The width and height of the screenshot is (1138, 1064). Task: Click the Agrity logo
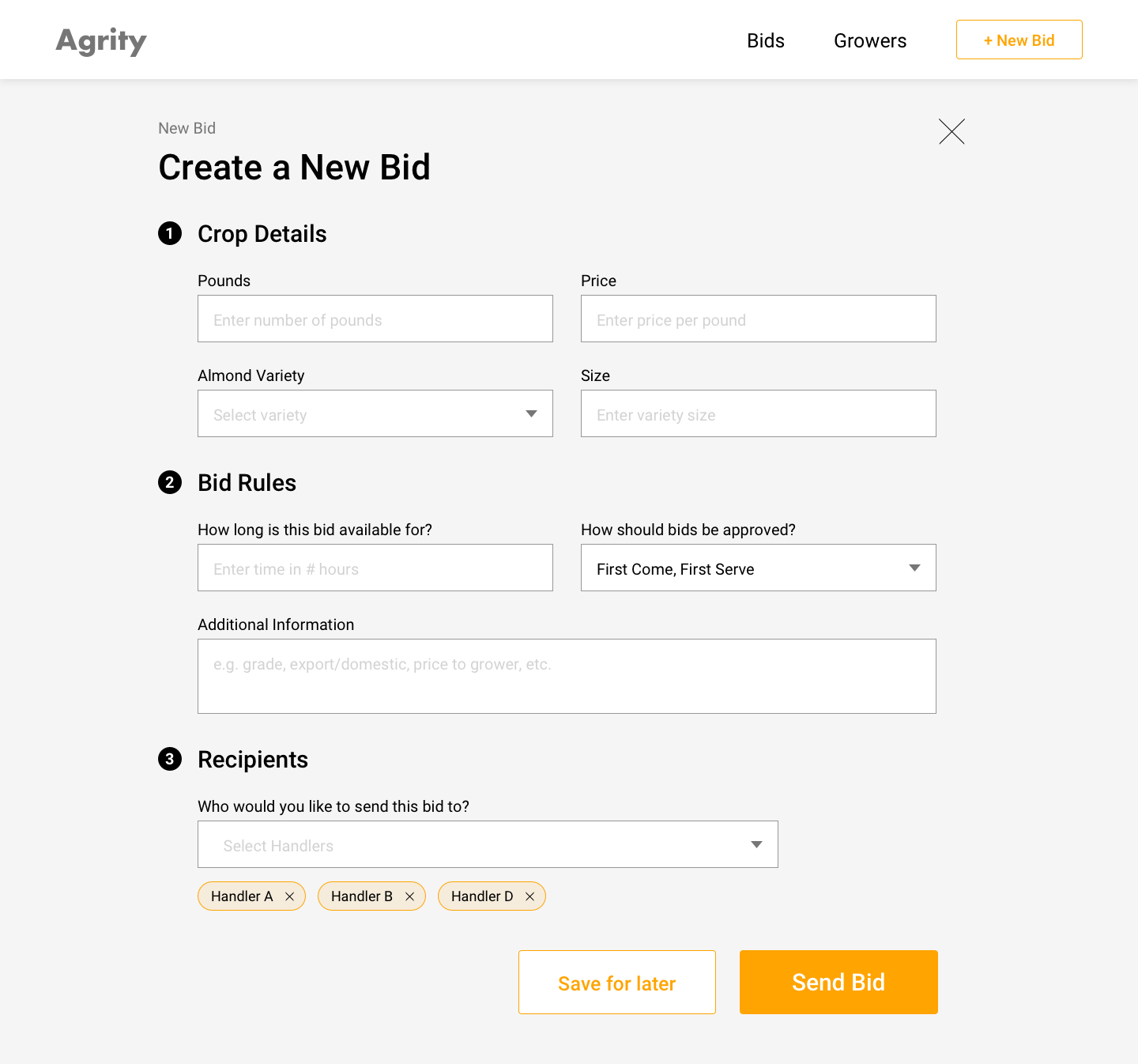tap(101, 41)
